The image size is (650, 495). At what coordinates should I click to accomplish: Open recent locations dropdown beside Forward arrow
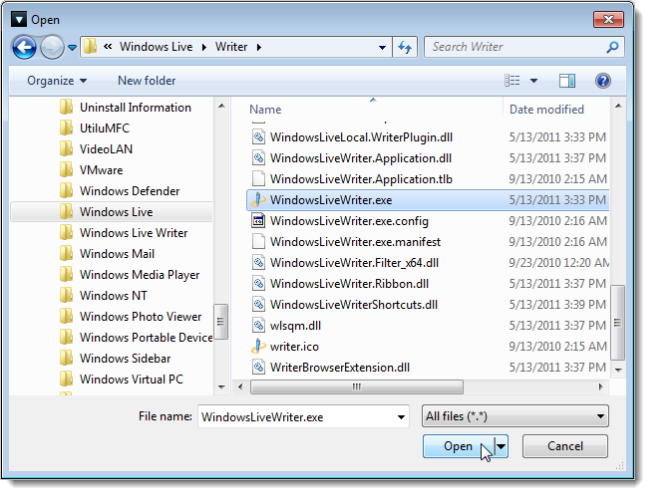click(x=72, y=48)
